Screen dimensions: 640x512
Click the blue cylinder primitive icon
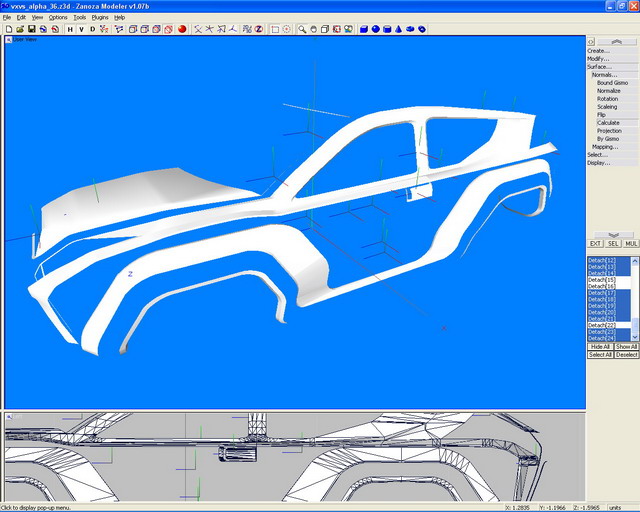(x=387, y=29)
